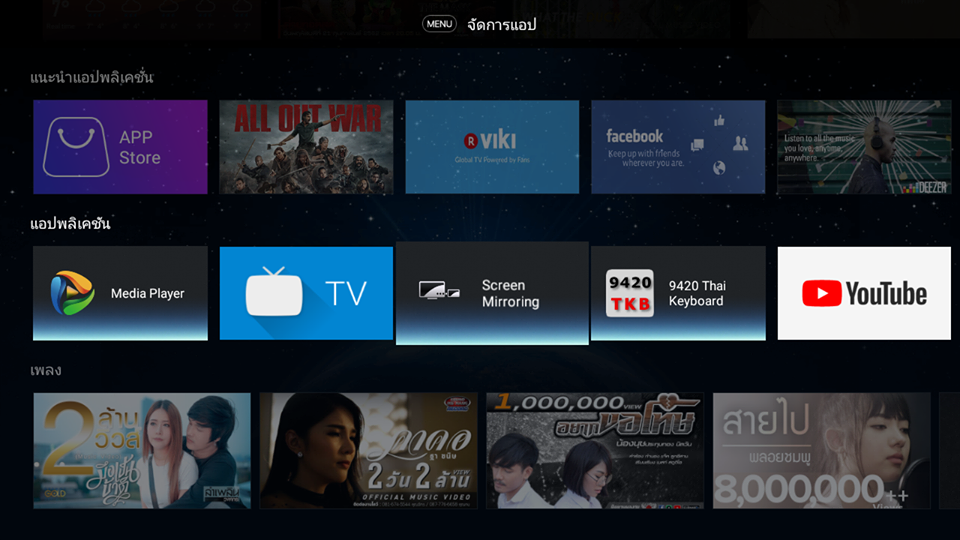Click the shopping bag icon in APP Store
960x540 pixels.
[76, 148]
